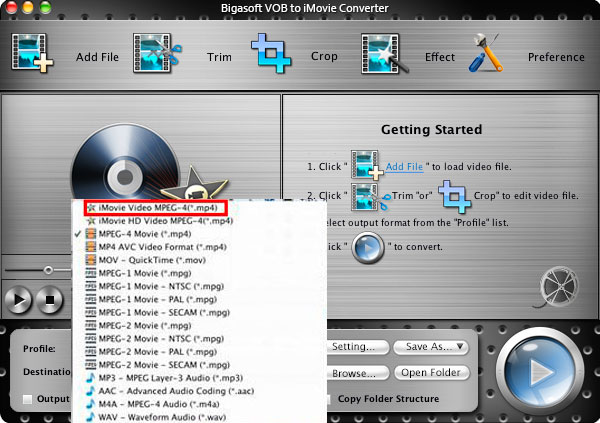The height and width of the screenshot is (423, 600).
Task: Click the preview seek slider knob
Action: pyautogui.click(x=48, y=270)
